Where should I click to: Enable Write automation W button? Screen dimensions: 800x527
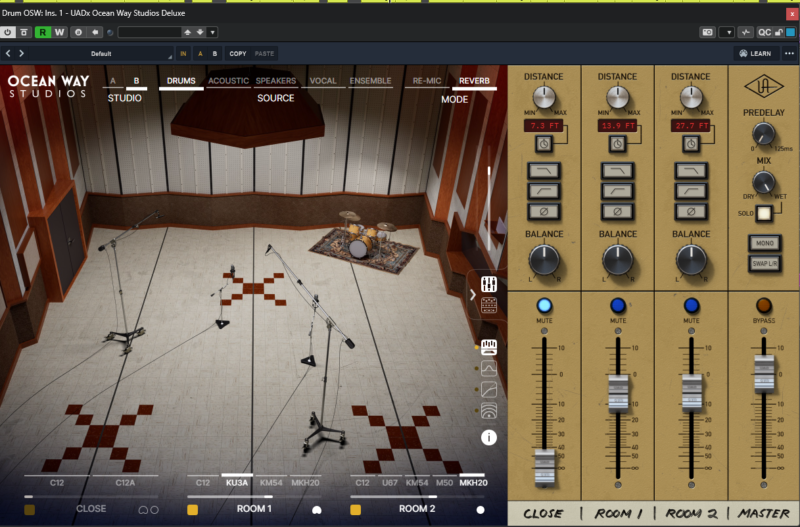(x=59, y=32)
